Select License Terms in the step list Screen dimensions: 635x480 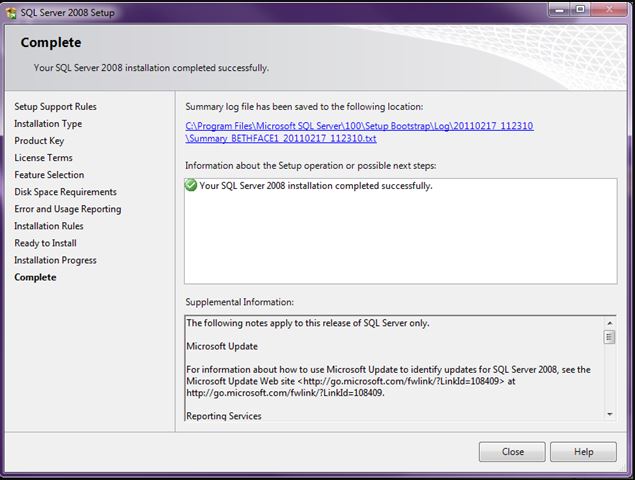[x=43, y=158]
